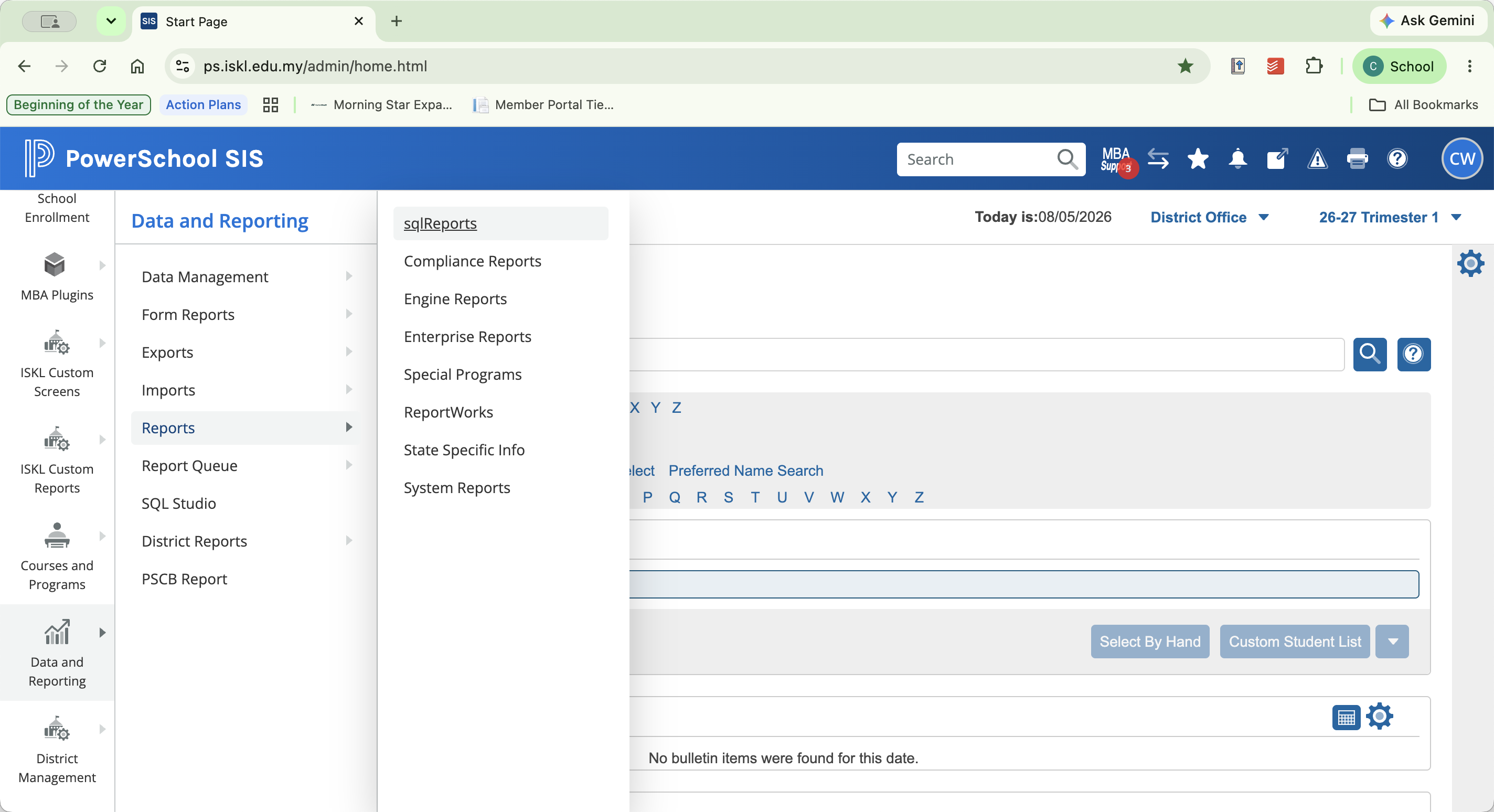Open the All Bookmarks folder

pos(1423,105)
